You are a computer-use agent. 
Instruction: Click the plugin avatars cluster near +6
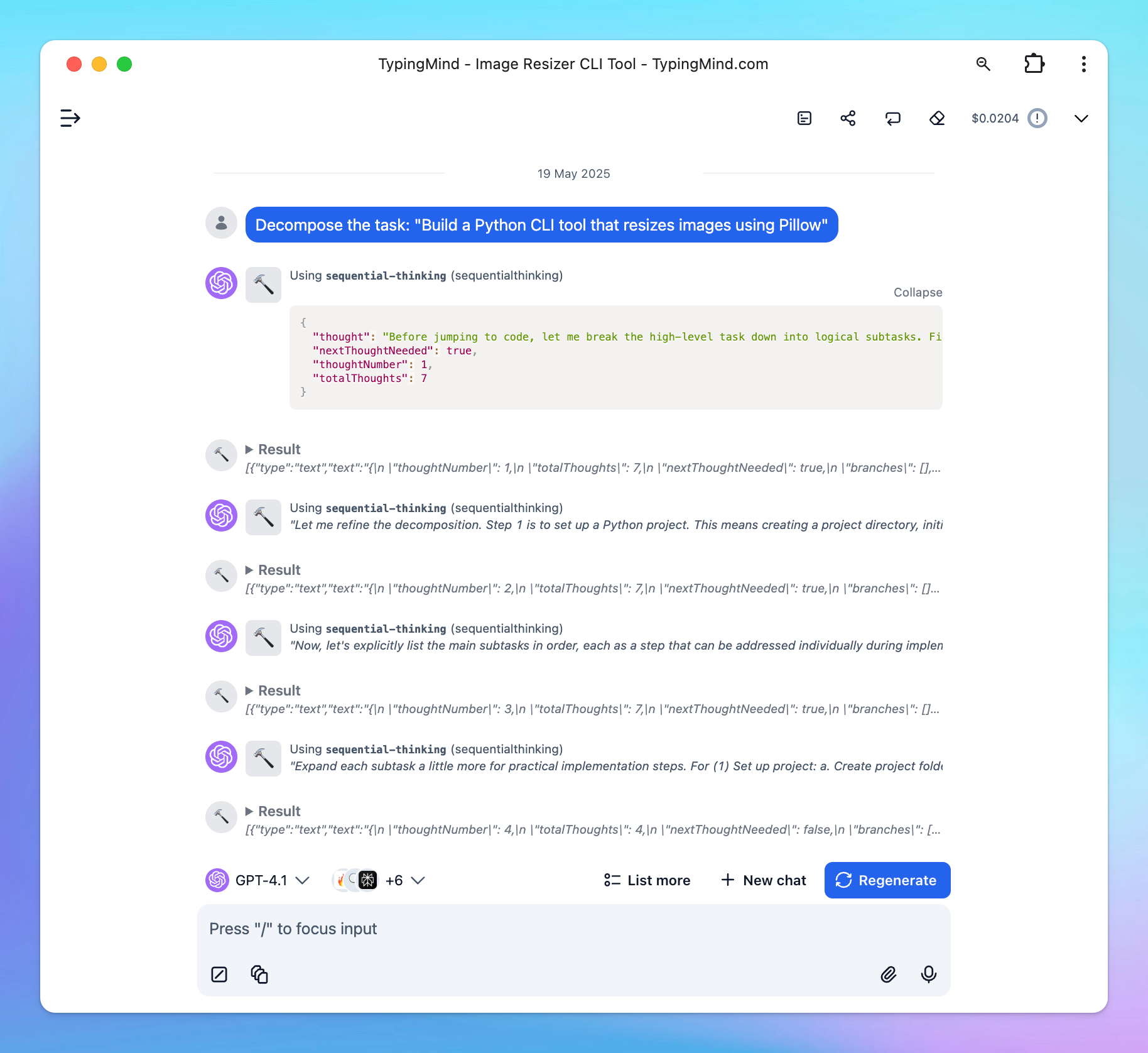click(x=355, y=880)
